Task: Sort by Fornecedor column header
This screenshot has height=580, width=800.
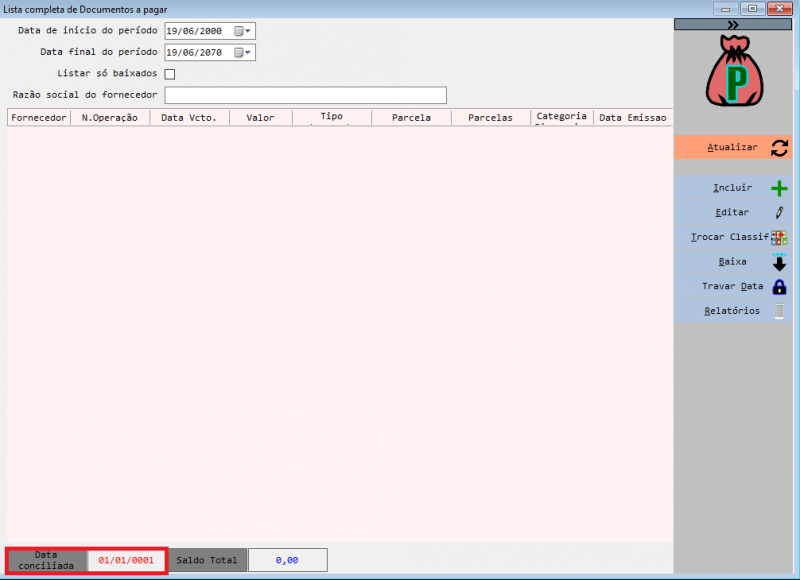Action: [x=39, y=118]
